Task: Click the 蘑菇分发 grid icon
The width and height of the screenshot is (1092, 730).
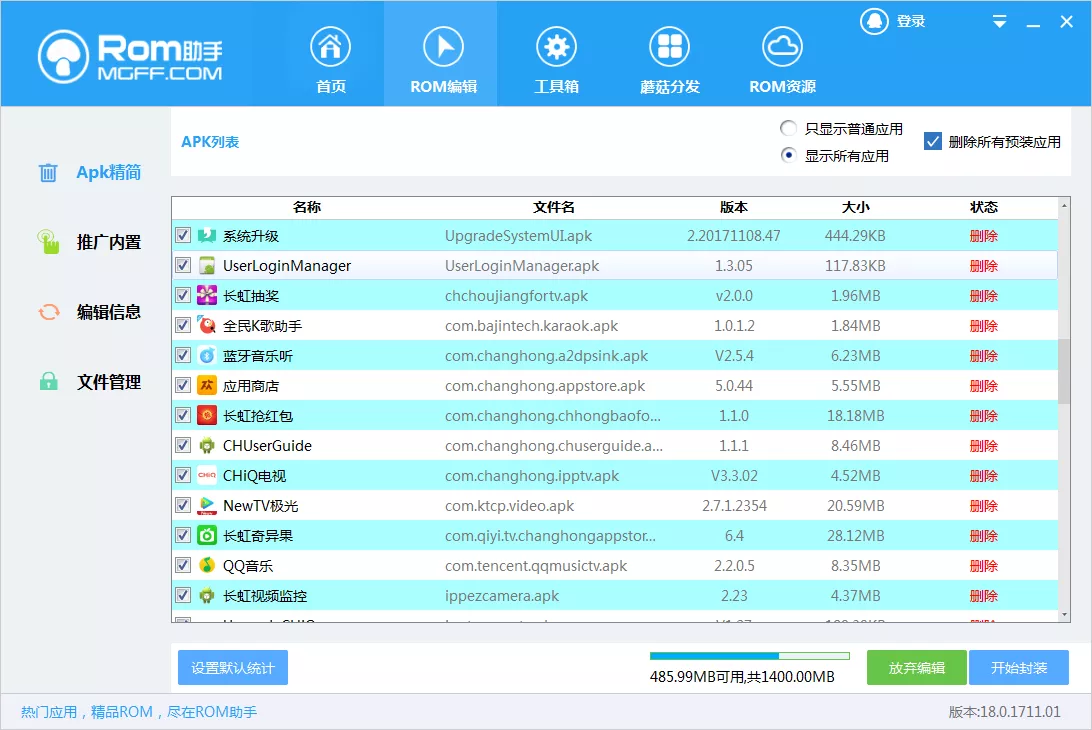Action: click(670, 44)
